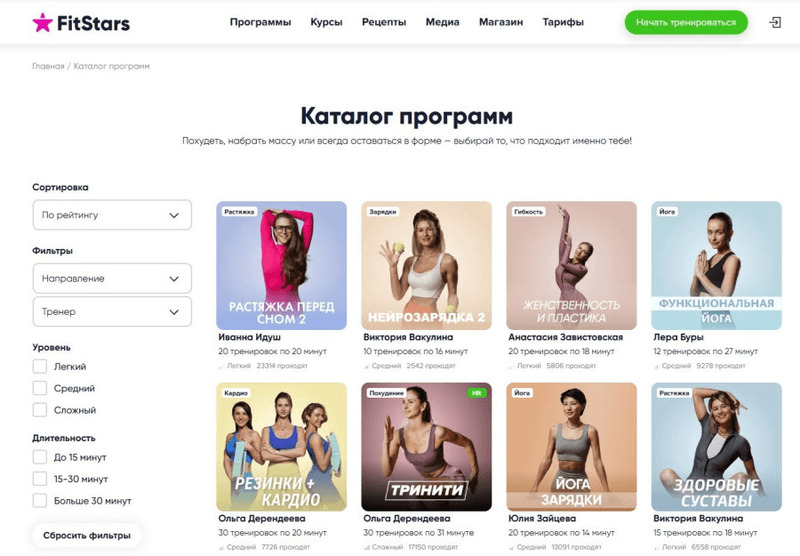Tick the До 15 минут checkbox
The height and width of the screenshot is (556, 800).
pyautogui.click(x=40, y=457)
